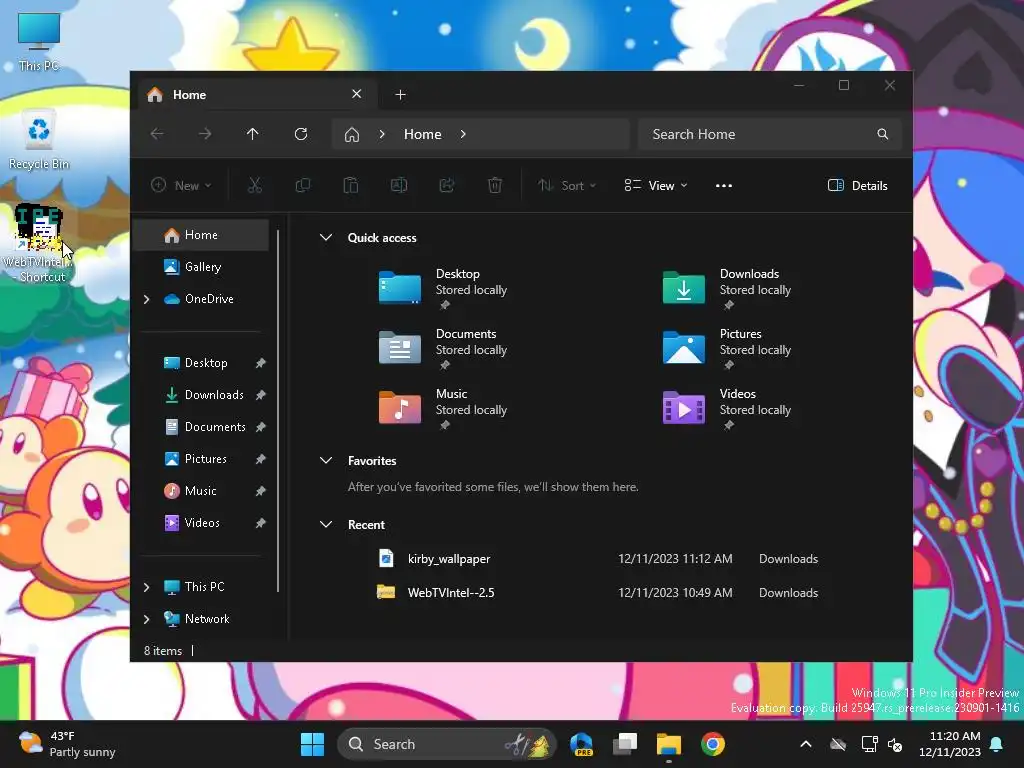Select the Recycle Bin desktop icon
The image size is (1024, 768).
(39, 139)
